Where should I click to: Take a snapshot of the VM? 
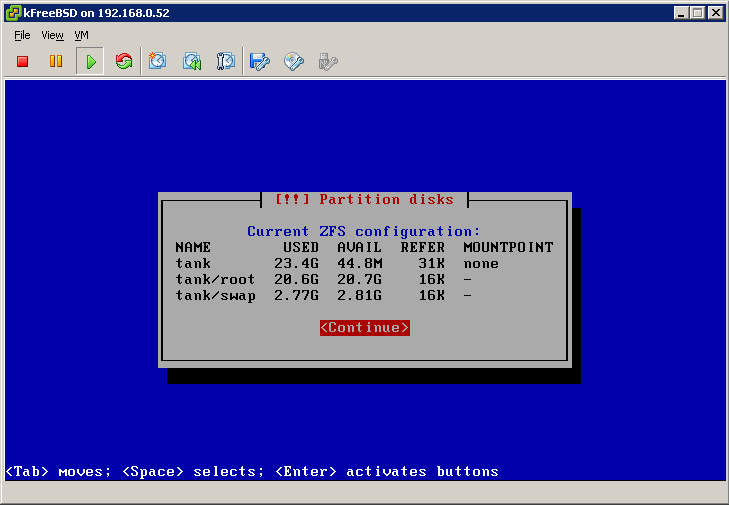pos(158,61)
